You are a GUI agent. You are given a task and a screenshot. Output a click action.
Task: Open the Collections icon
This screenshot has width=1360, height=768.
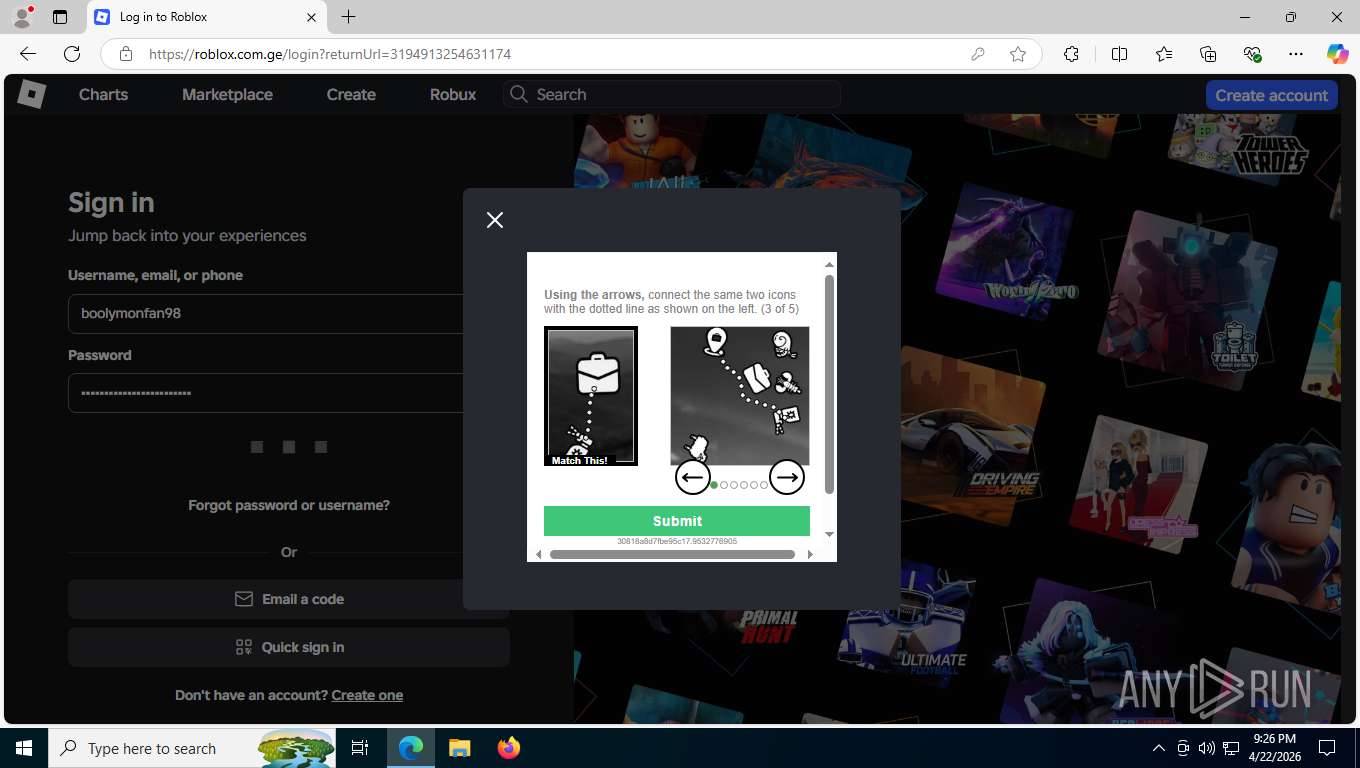click(x=1208, y=54)
